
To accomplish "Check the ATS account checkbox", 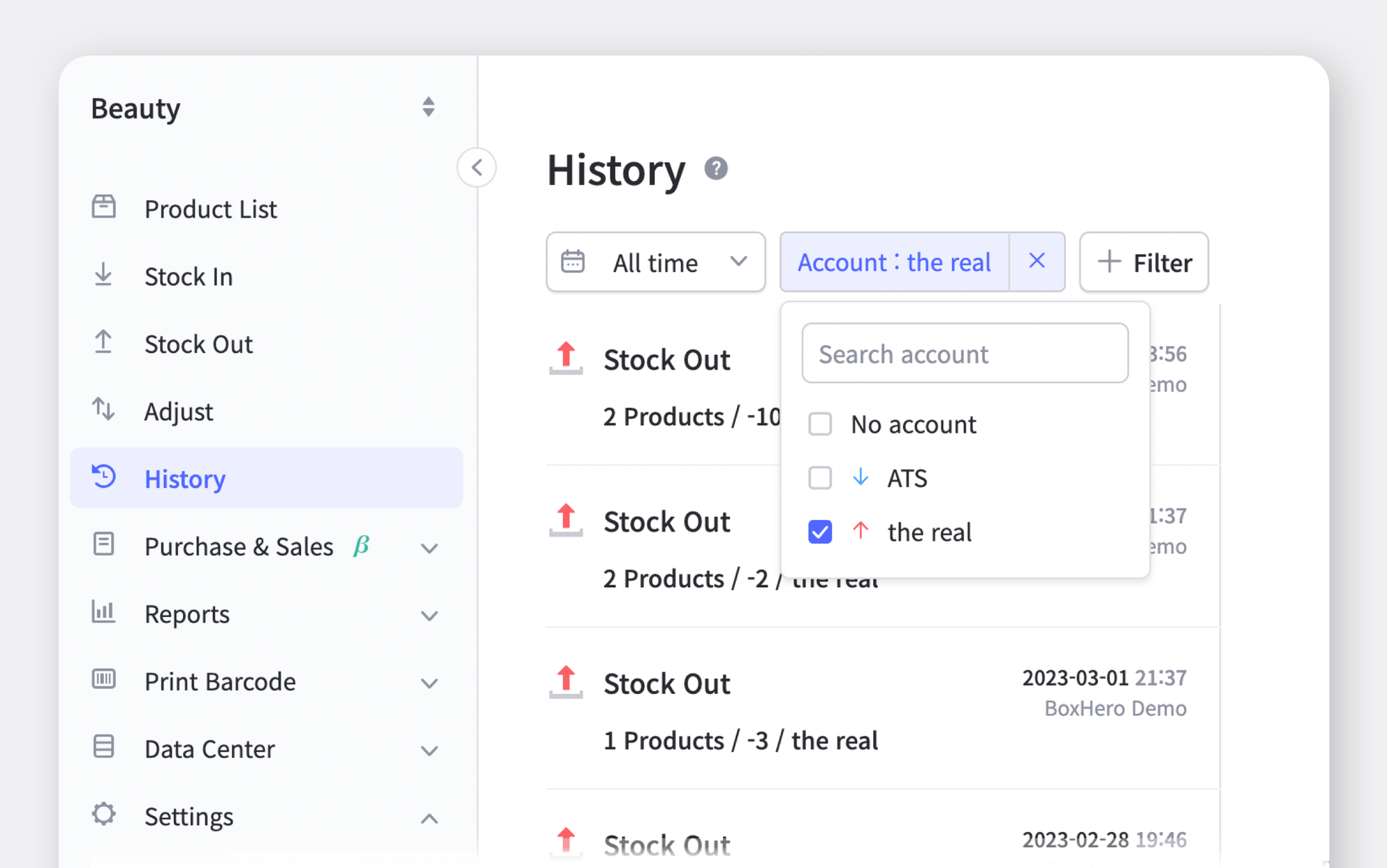I will click(820, 478).
